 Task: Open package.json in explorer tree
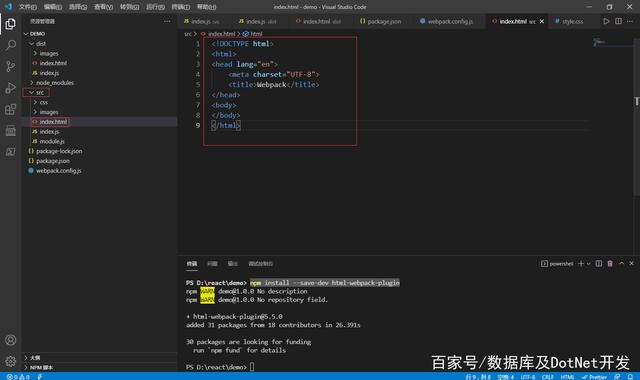tap(100, 161)
